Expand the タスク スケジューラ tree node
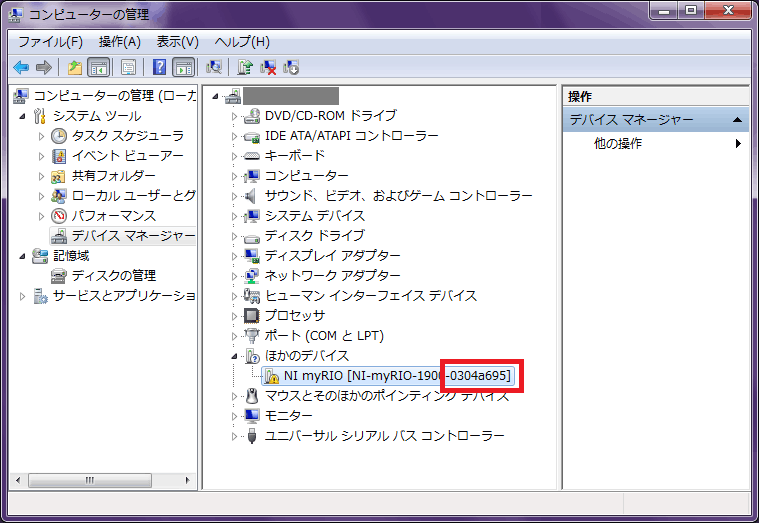This screenshot has width=759, height=523. (41, 136)
